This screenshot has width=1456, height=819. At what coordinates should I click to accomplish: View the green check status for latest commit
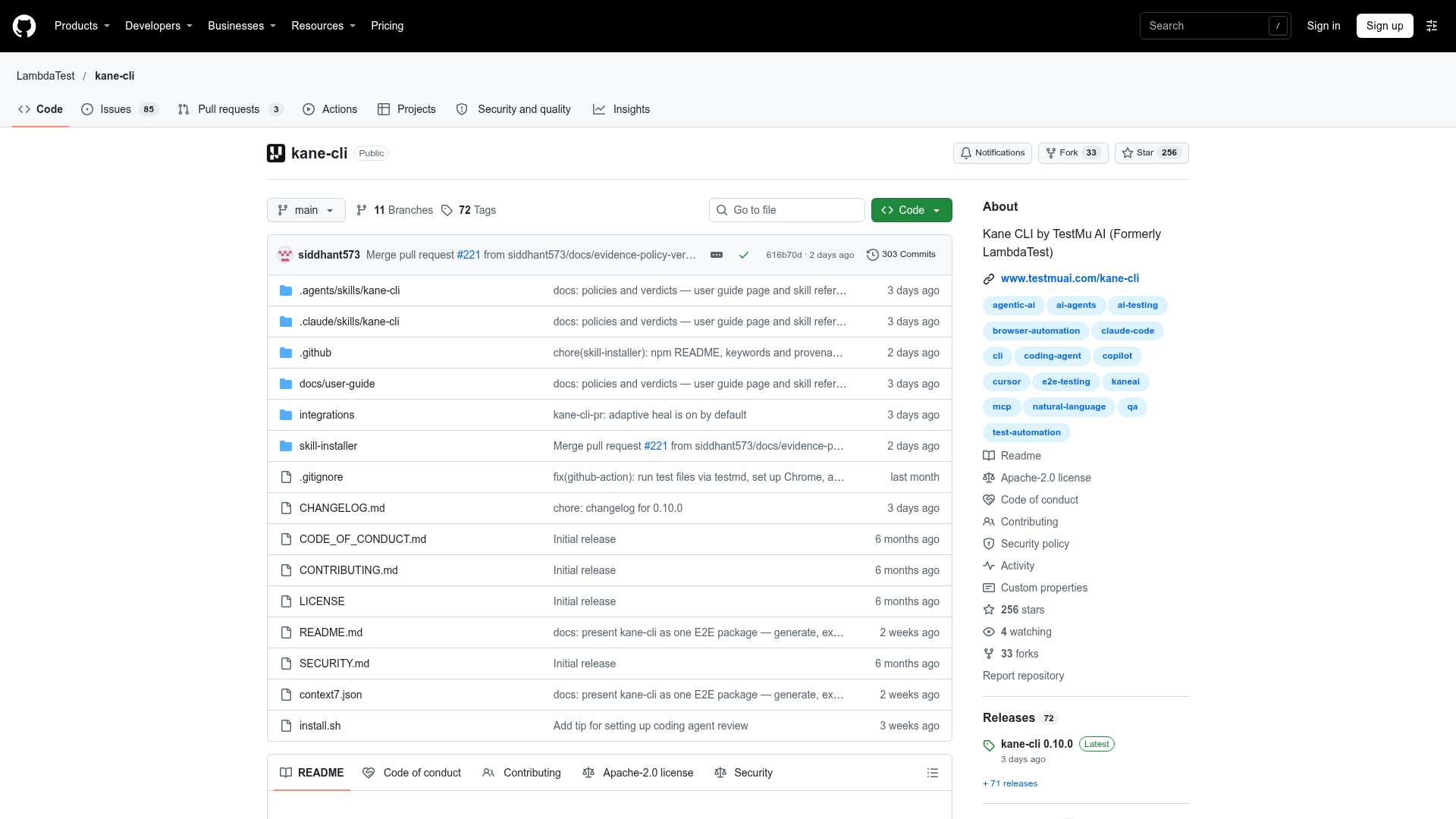pos(744,255)
